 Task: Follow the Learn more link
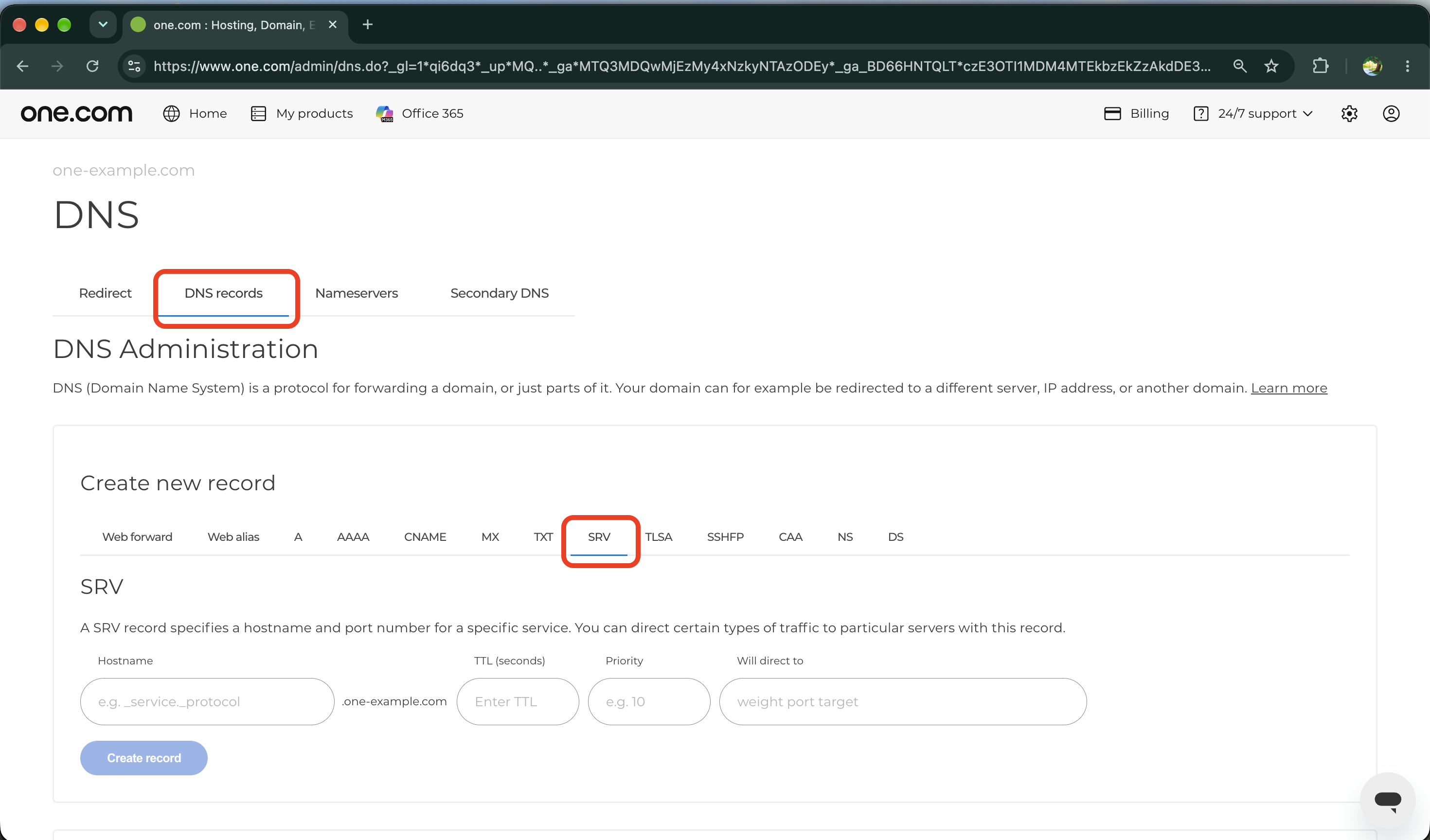coord(1289,388)
